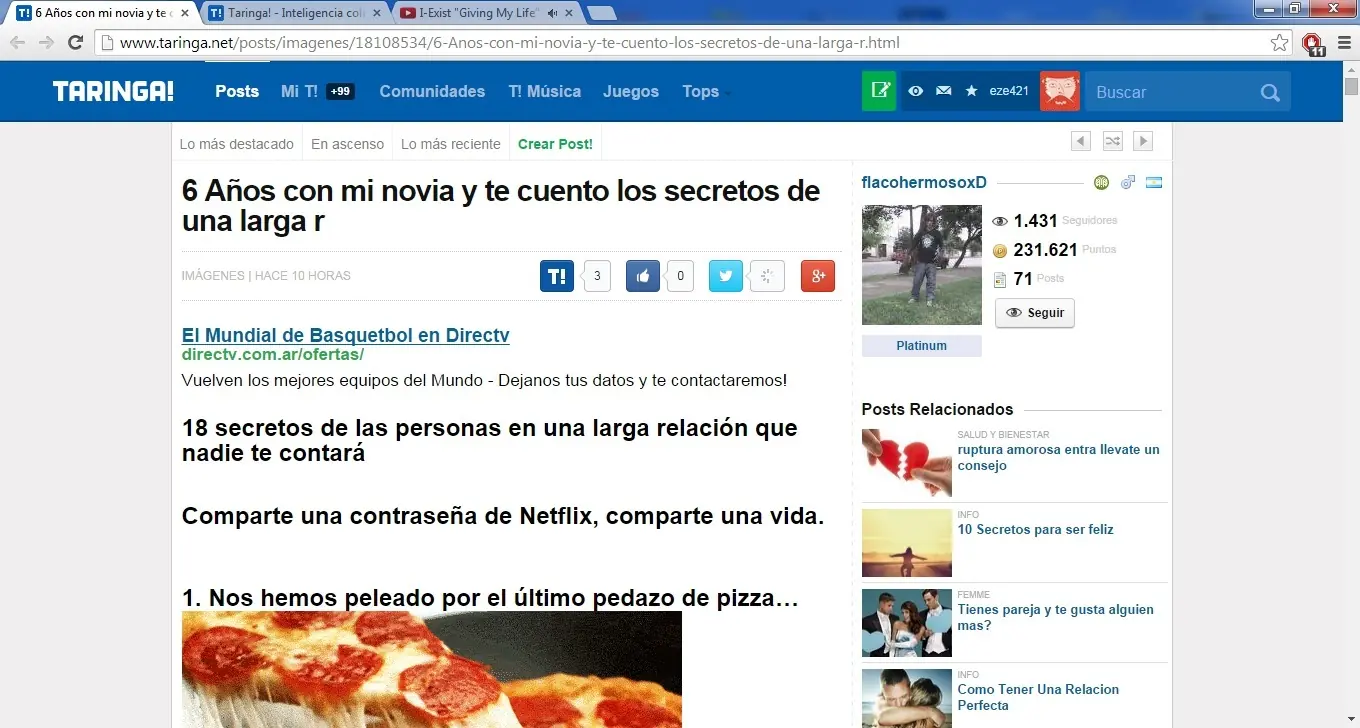Image resolution: width=1360 pixels, height=728 pixels.
Task: Open "ruptura amorosa entra llevate un consejo" related post
Action: [x=1059, y=458]
